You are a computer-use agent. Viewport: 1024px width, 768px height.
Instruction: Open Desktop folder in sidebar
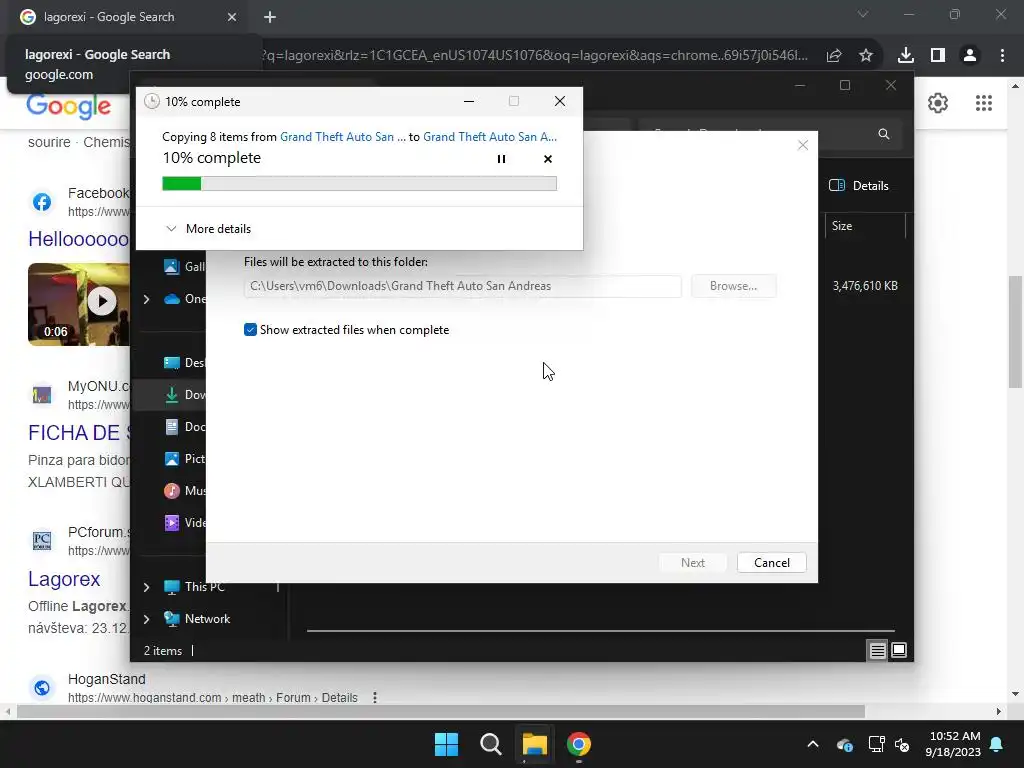[185, 363]
